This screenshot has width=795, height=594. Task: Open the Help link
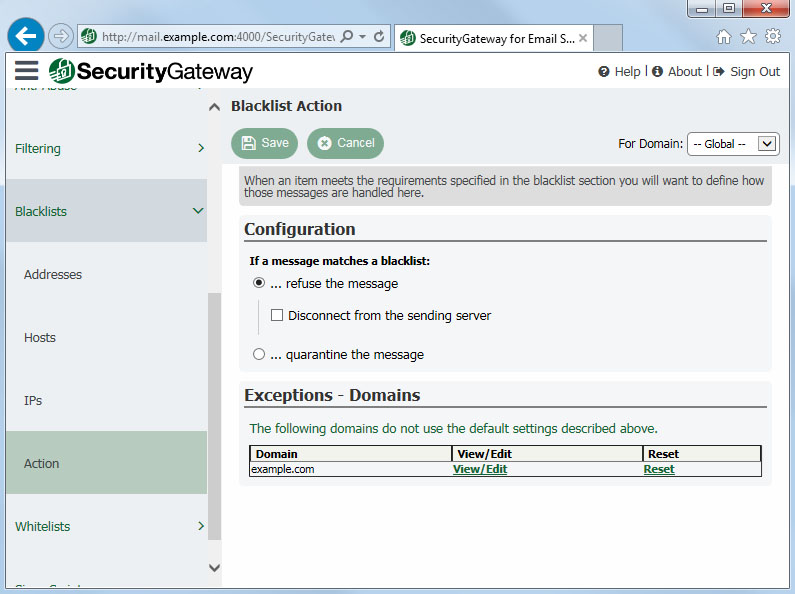[627, 71]
